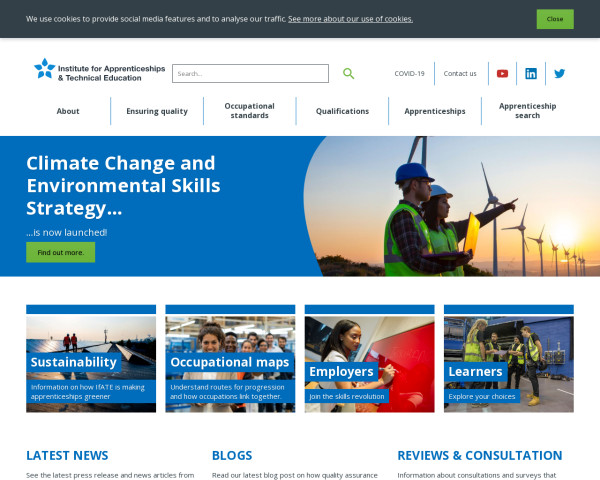The image size is (600, 480).
Task: Open the About menu item
Action: click(68, 111)
